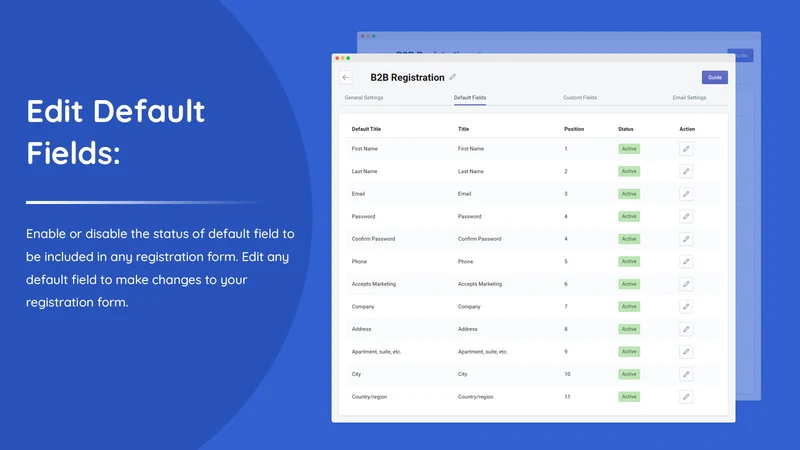The width and height of the screenshot is (800, 450).
Task: Click the Active badge for Address
Action: coord(629,329)
